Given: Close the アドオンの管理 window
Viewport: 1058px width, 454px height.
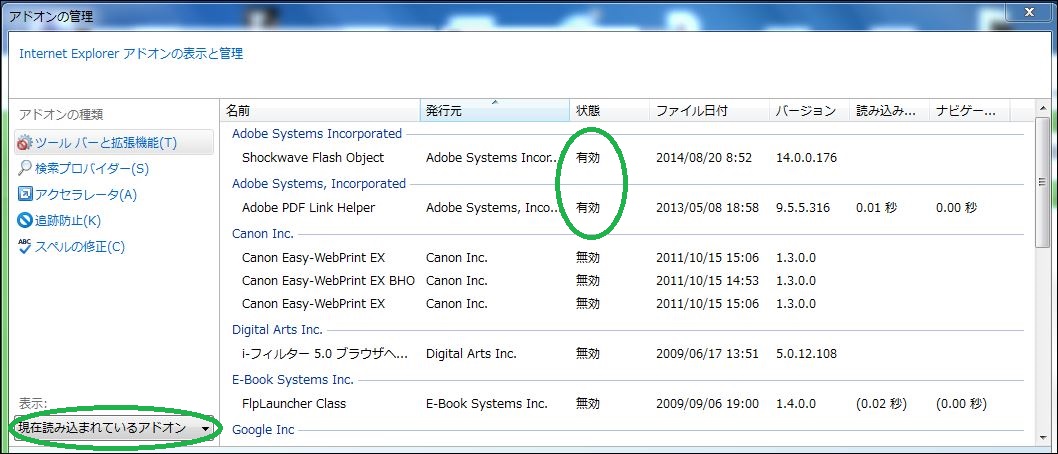Looking at the screenshot, I should pyautogui.click(x=1029, y=13).
